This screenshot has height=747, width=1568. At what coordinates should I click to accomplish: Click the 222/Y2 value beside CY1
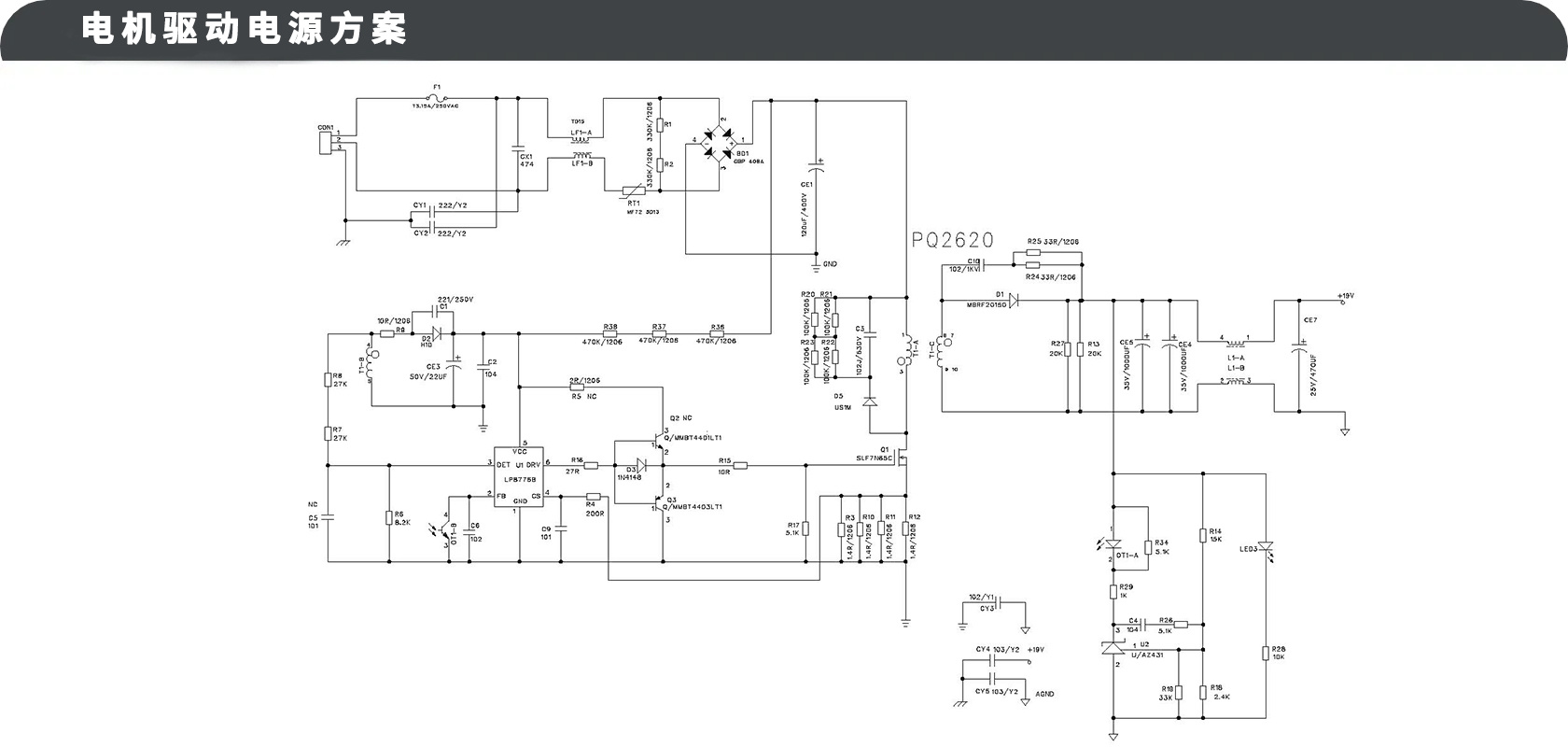[452, 205]
